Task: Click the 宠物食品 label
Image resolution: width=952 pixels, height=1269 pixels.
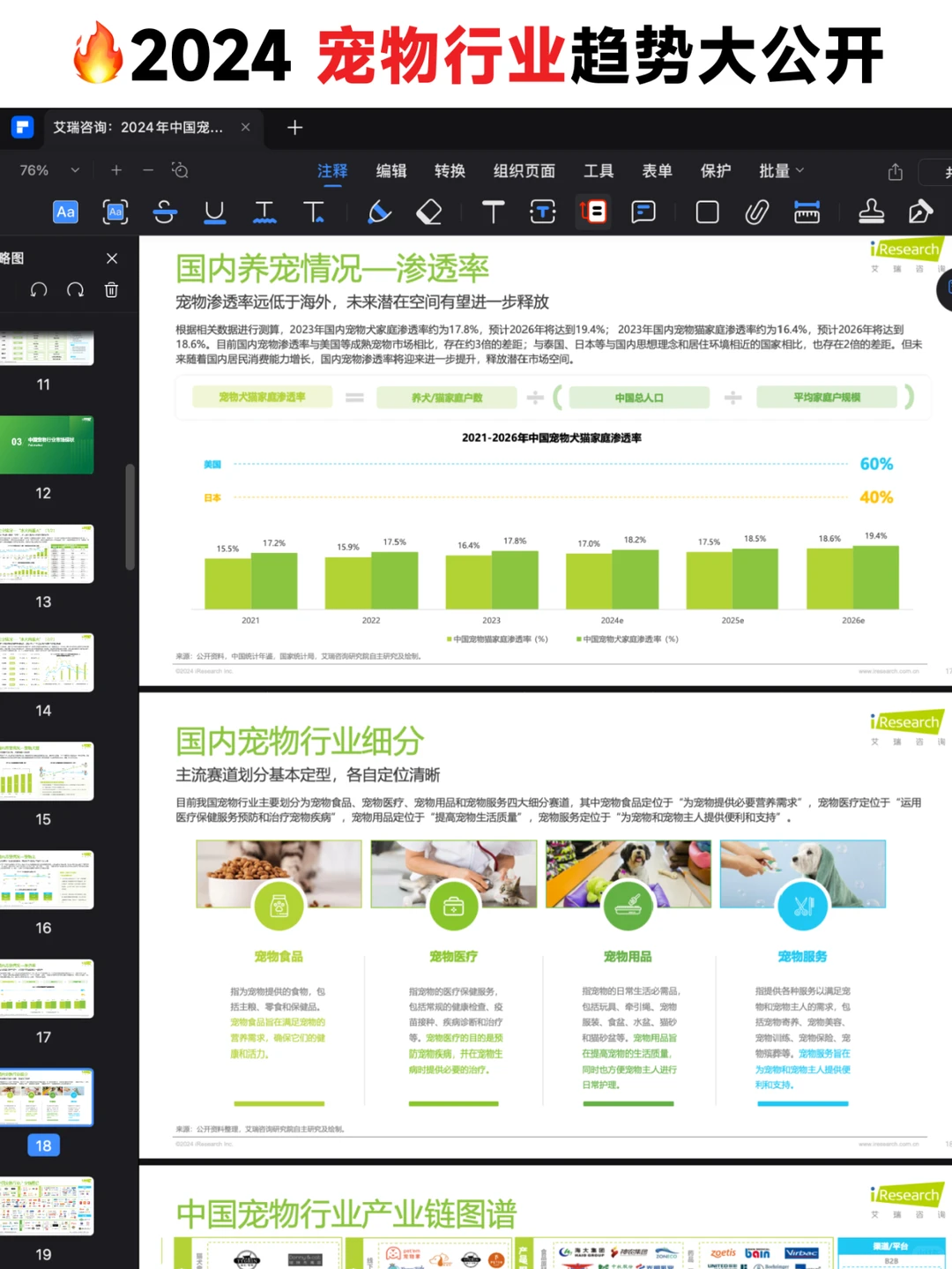Action: [x=279, y=957]
